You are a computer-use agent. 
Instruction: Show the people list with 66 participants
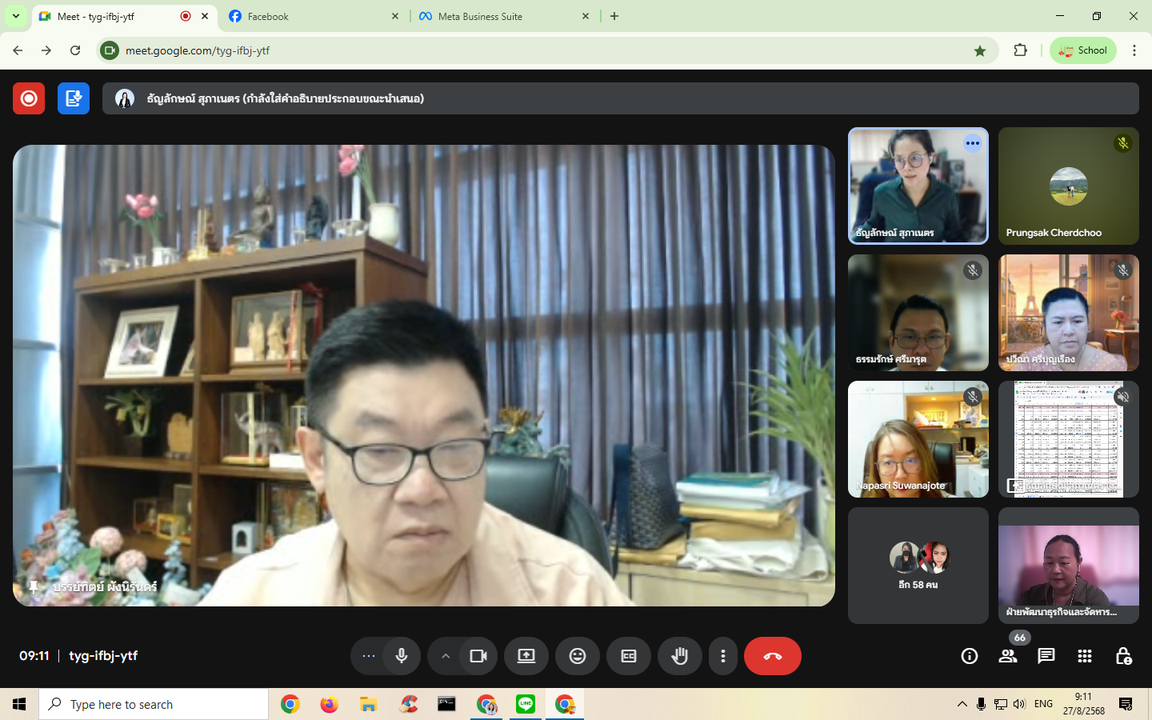point(1007,656)
